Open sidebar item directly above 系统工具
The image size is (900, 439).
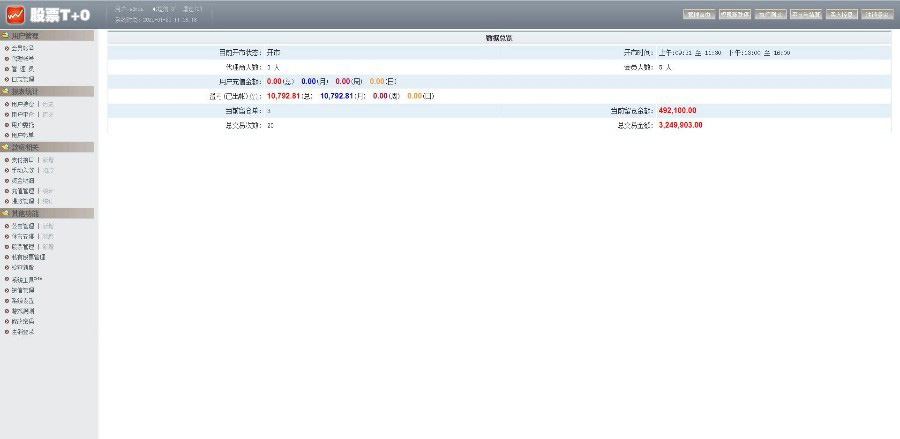(23, 267)
